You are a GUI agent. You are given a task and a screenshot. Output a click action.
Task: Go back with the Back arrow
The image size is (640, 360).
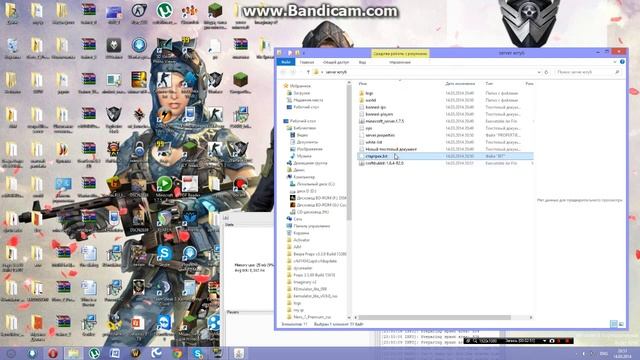[x=283, y=72]
